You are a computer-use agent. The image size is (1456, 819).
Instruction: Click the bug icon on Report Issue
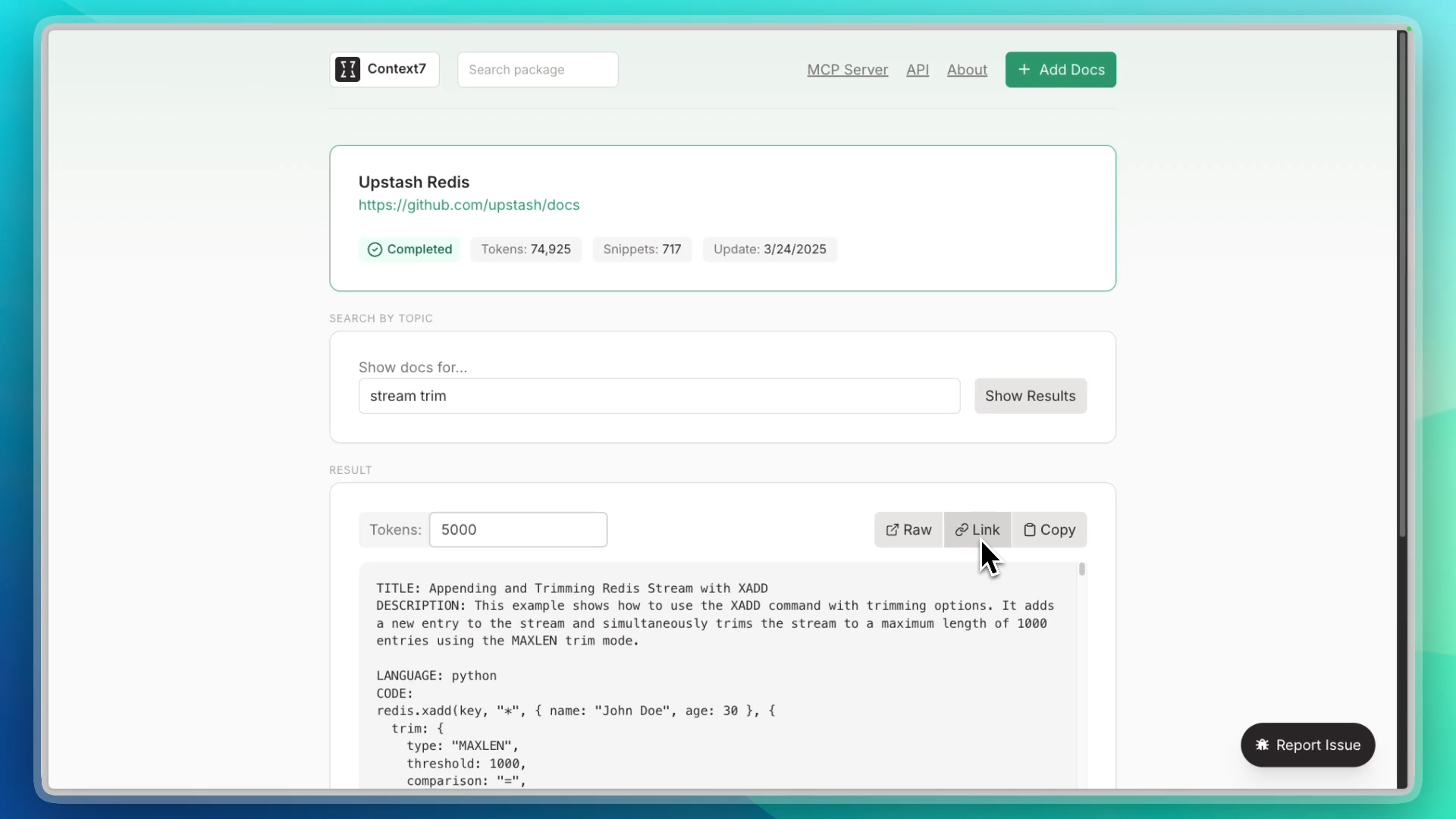tap(1262, 745)
